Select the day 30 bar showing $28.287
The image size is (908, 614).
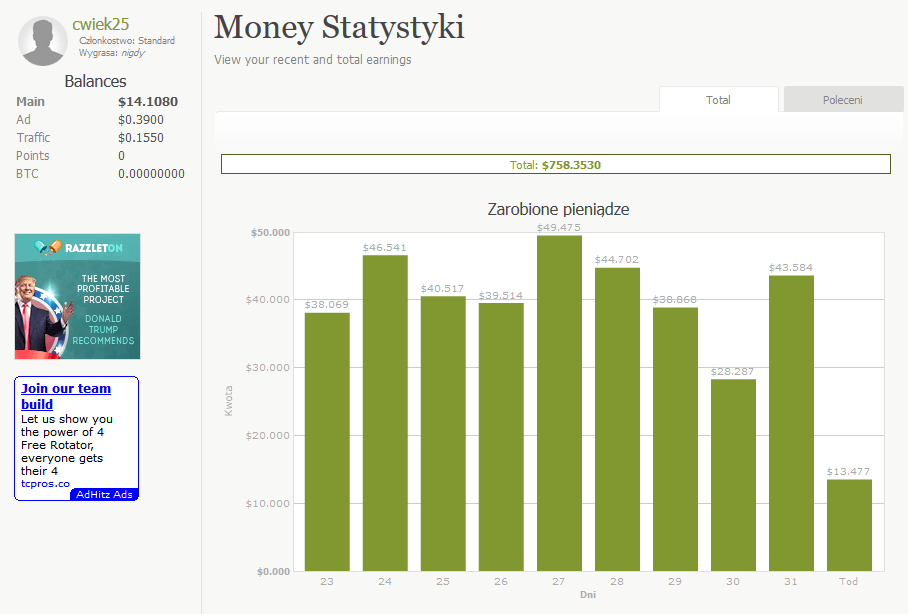[x=733, y=475]
